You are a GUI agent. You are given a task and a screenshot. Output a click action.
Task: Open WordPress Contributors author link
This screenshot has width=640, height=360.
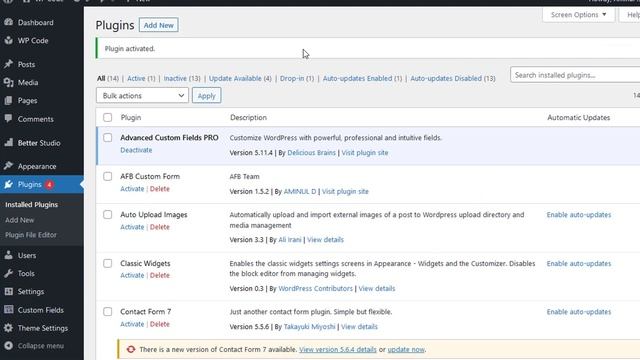[316, 289]
